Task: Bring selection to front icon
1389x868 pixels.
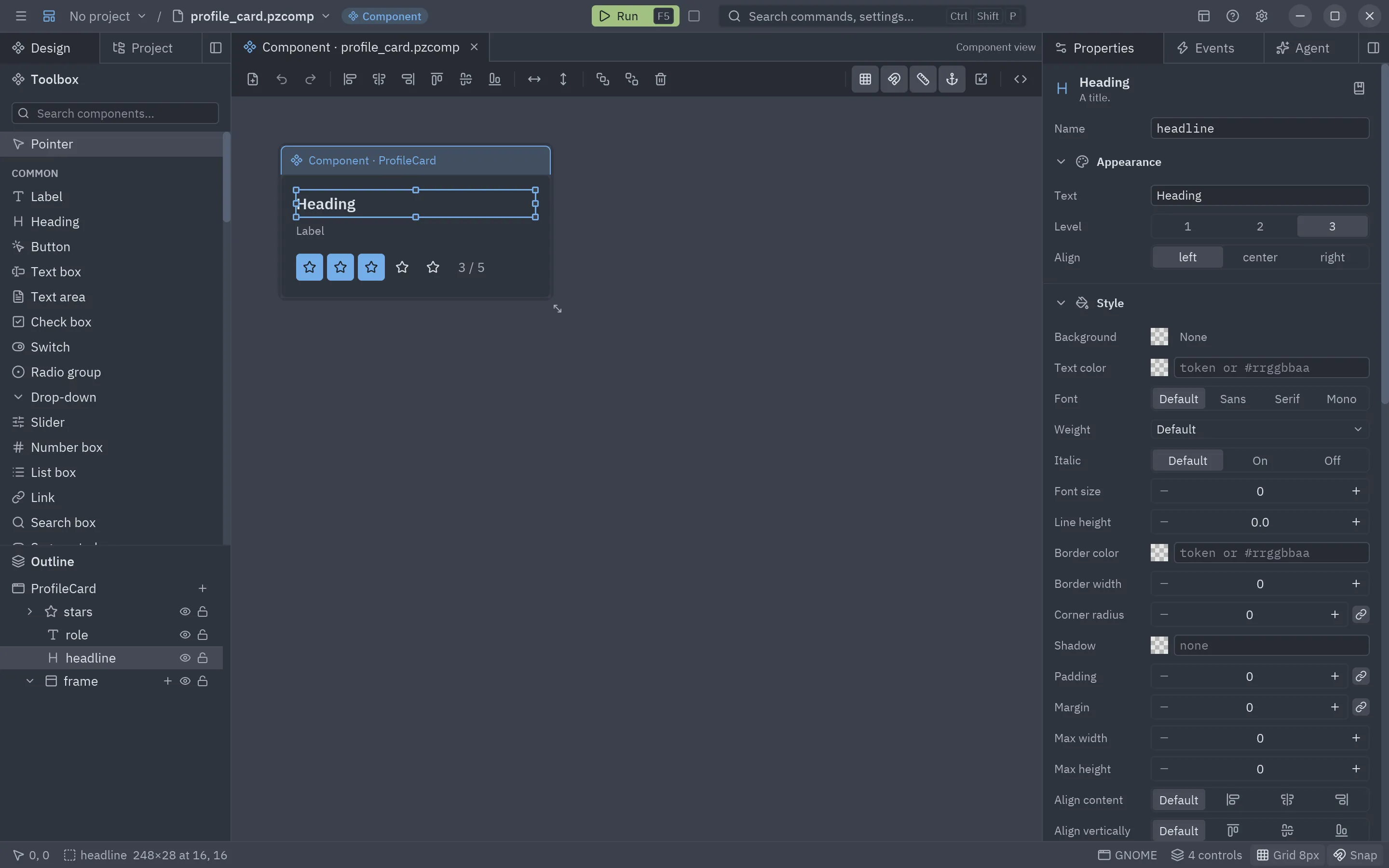Action: point(602,79)
